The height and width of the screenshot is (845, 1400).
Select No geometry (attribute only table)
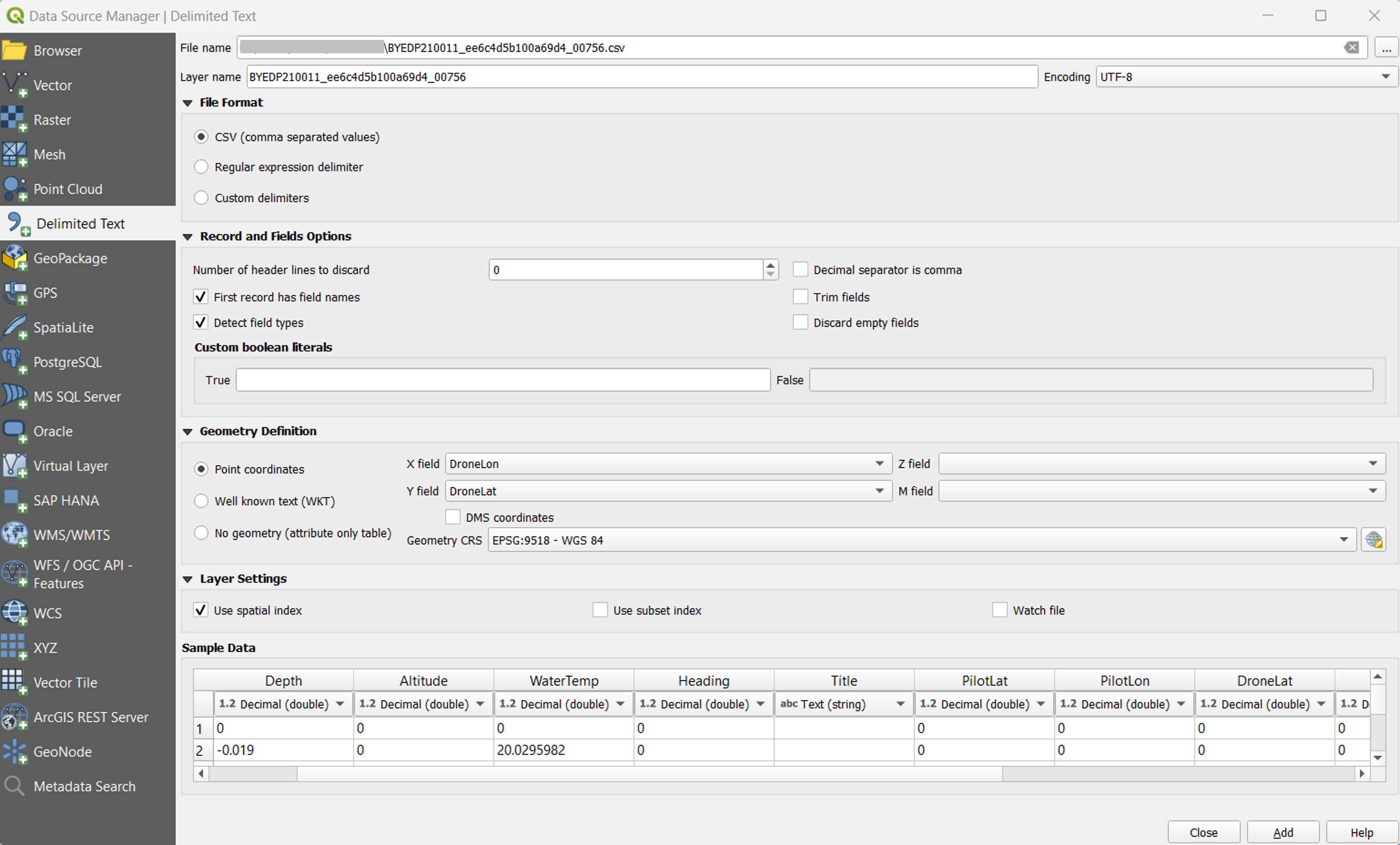tap(201, 533)
